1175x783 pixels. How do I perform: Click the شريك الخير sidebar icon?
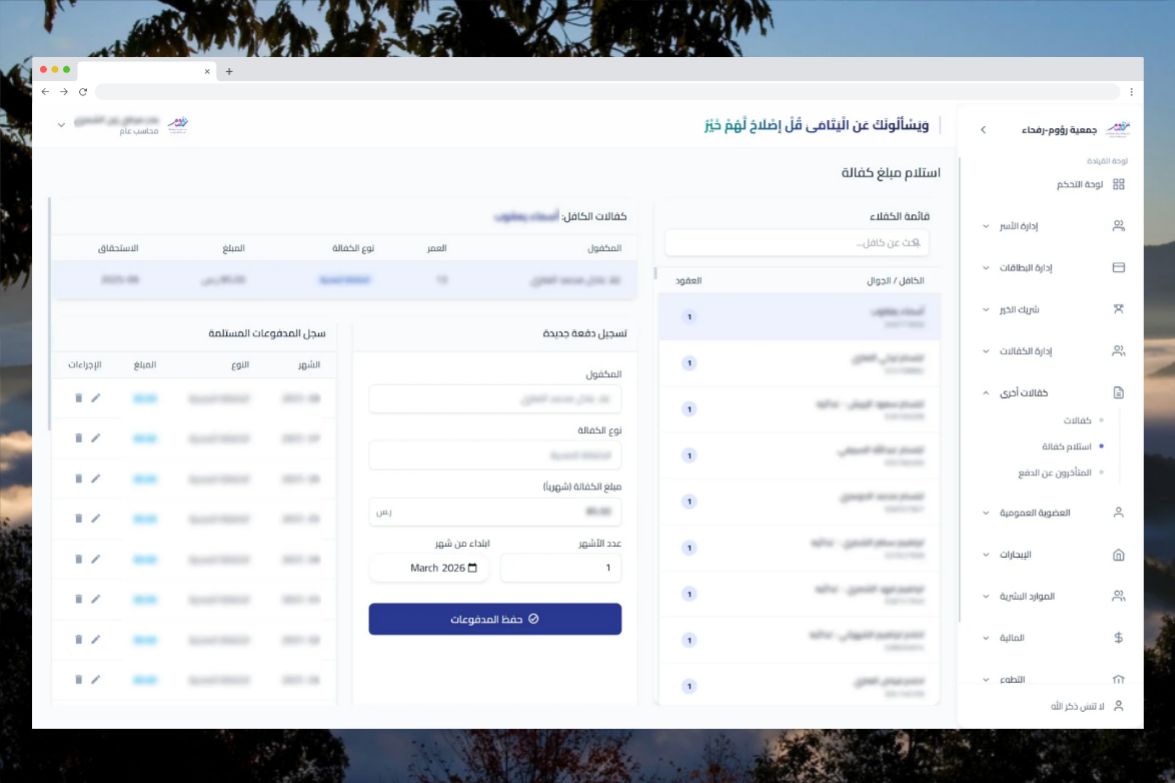[1118, 309]
